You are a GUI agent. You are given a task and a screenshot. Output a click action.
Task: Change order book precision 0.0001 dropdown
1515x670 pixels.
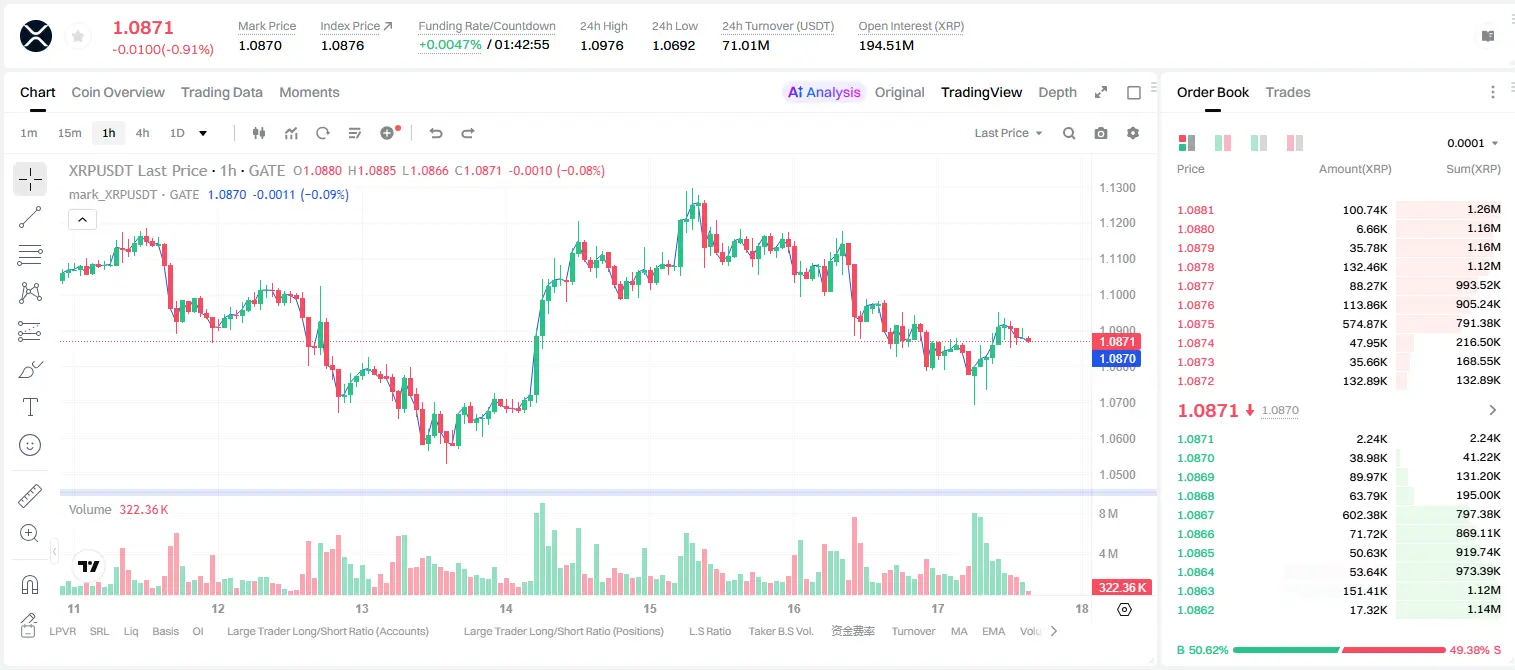pos(1472,143)
